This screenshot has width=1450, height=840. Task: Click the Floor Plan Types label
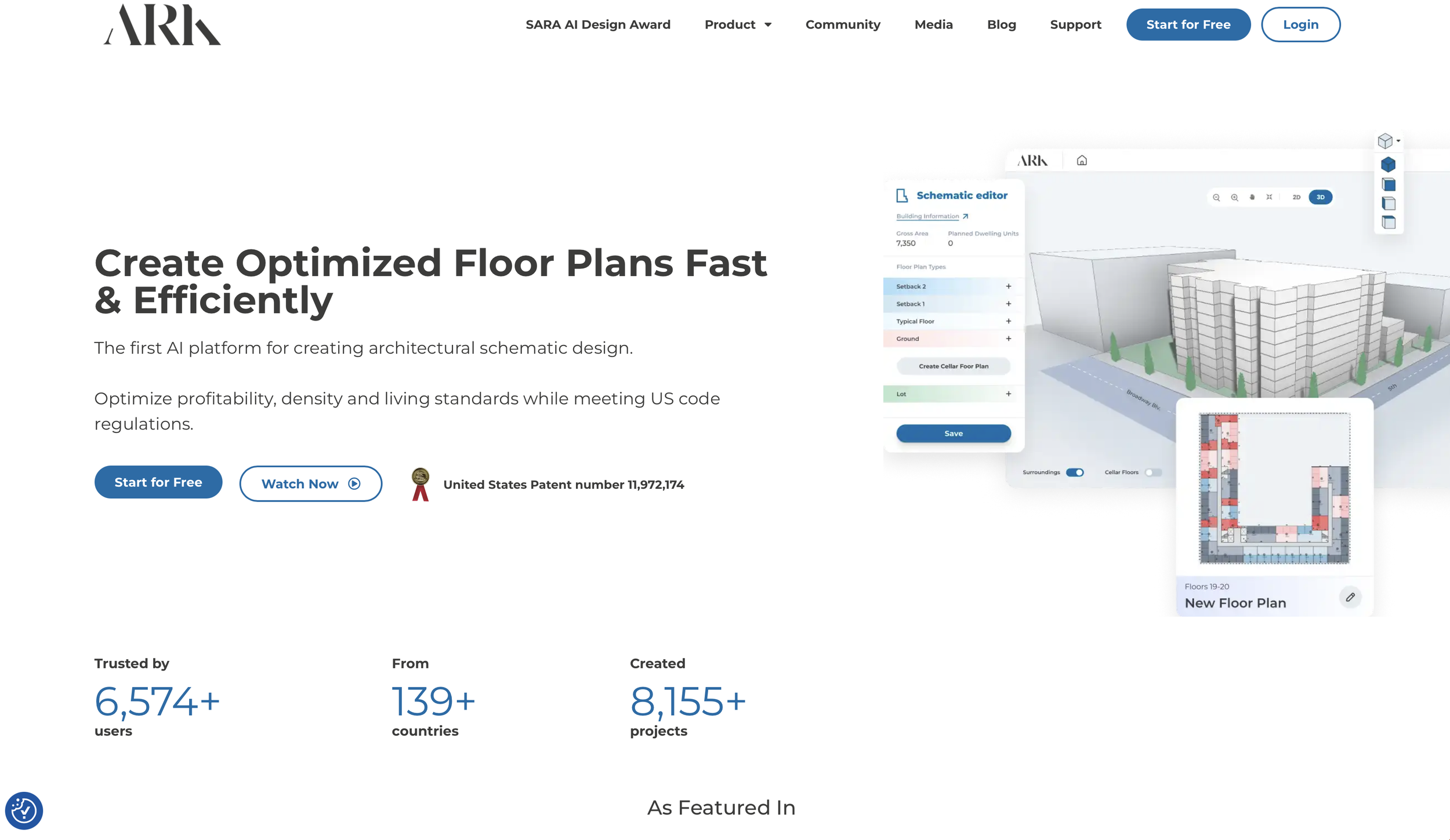(921, 267)
